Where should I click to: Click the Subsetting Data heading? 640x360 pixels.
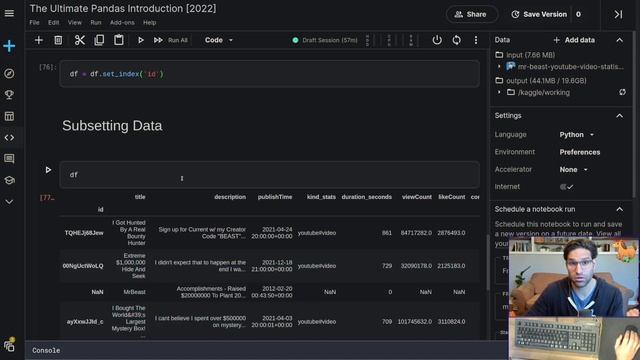112,126
